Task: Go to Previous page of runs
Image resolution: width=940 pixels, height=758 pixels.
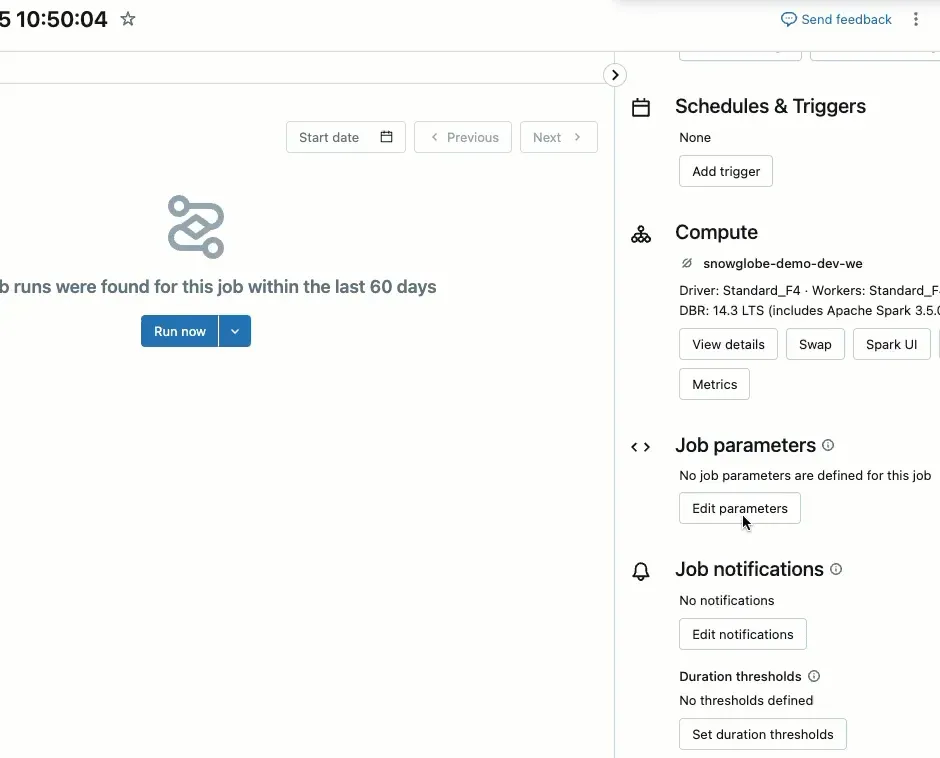Action: [x=463, y=137]
